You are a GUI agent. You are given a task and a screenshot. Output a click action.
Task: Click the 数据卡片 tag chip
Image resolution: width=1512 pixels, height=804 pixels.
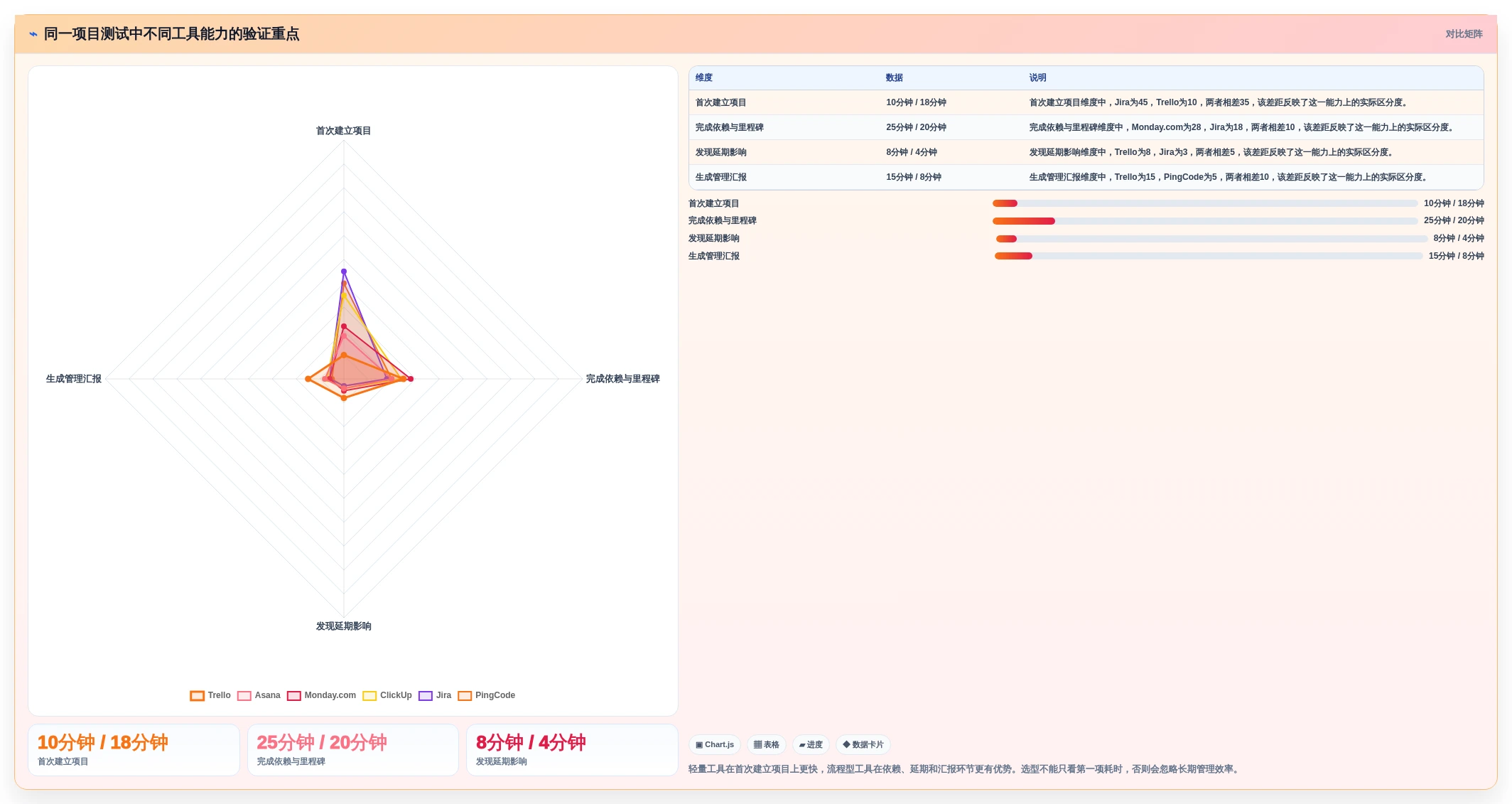(x=863, y=744)
